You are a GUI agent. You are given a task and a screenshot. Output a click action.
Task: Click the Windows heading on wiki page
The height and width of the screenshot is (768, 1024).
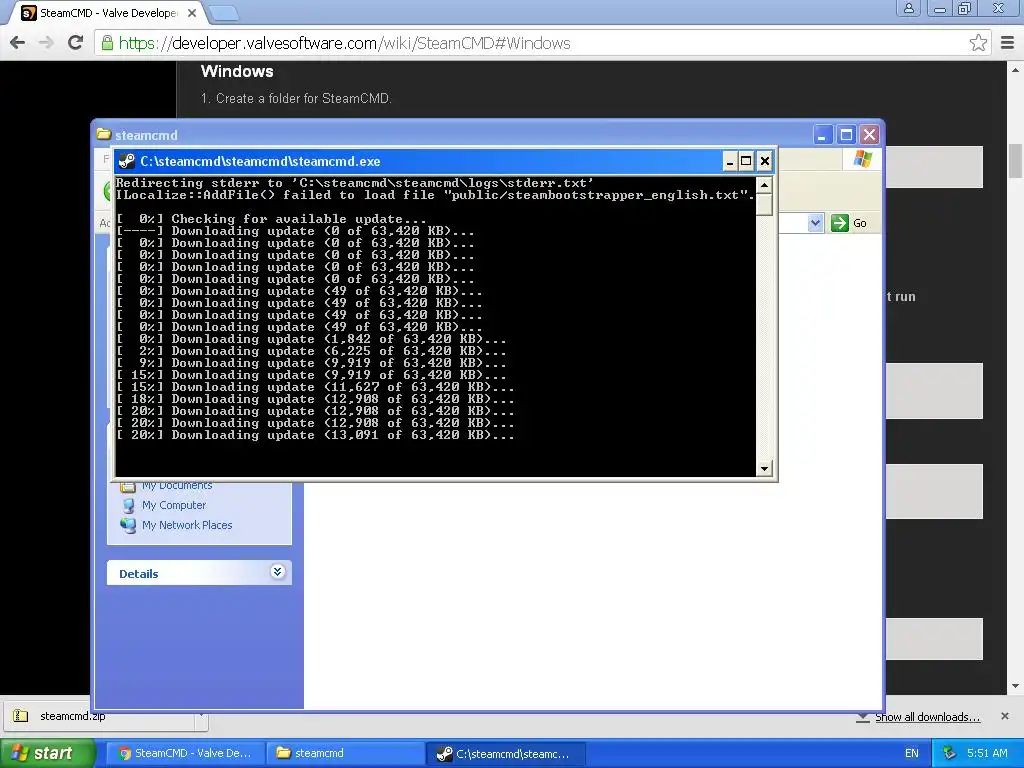[x=237, y=71]
